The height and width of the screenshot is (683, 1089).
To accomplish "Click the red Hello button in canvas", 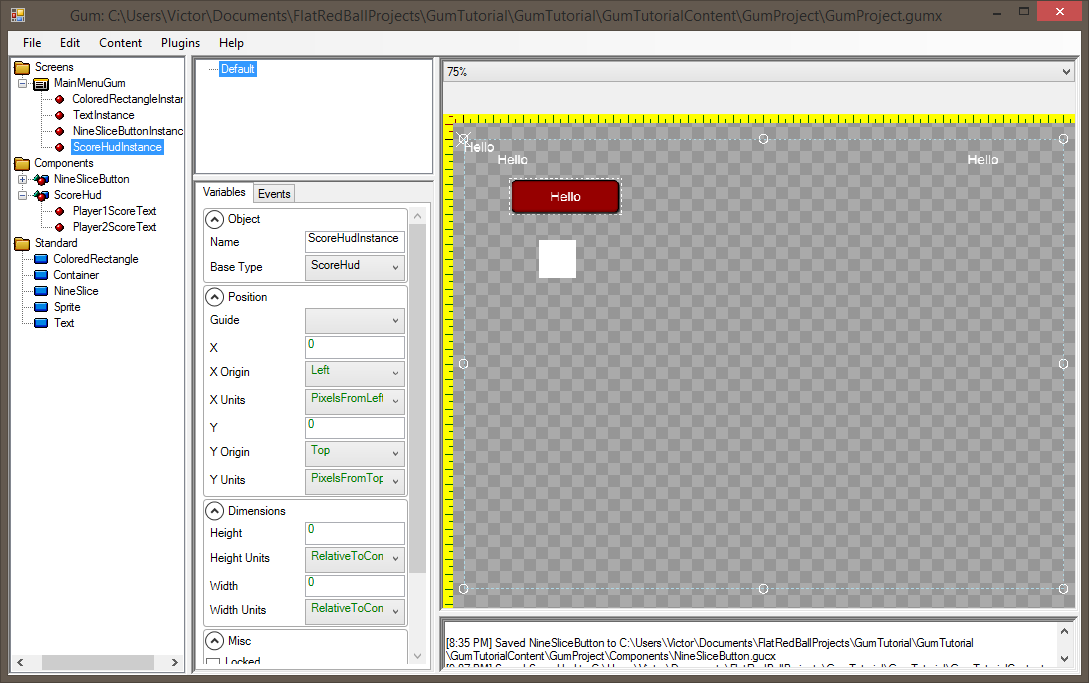I will [x=565, y=197].
